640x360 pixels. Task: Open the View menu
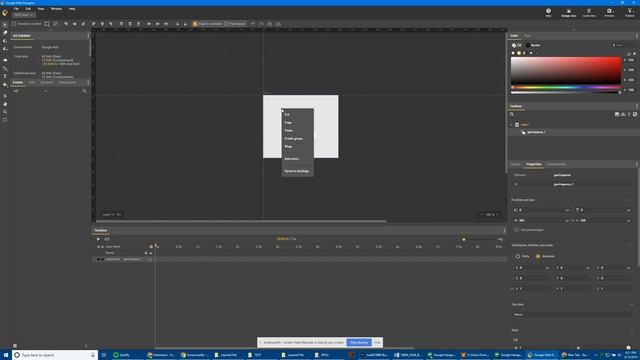pos(41,9)
